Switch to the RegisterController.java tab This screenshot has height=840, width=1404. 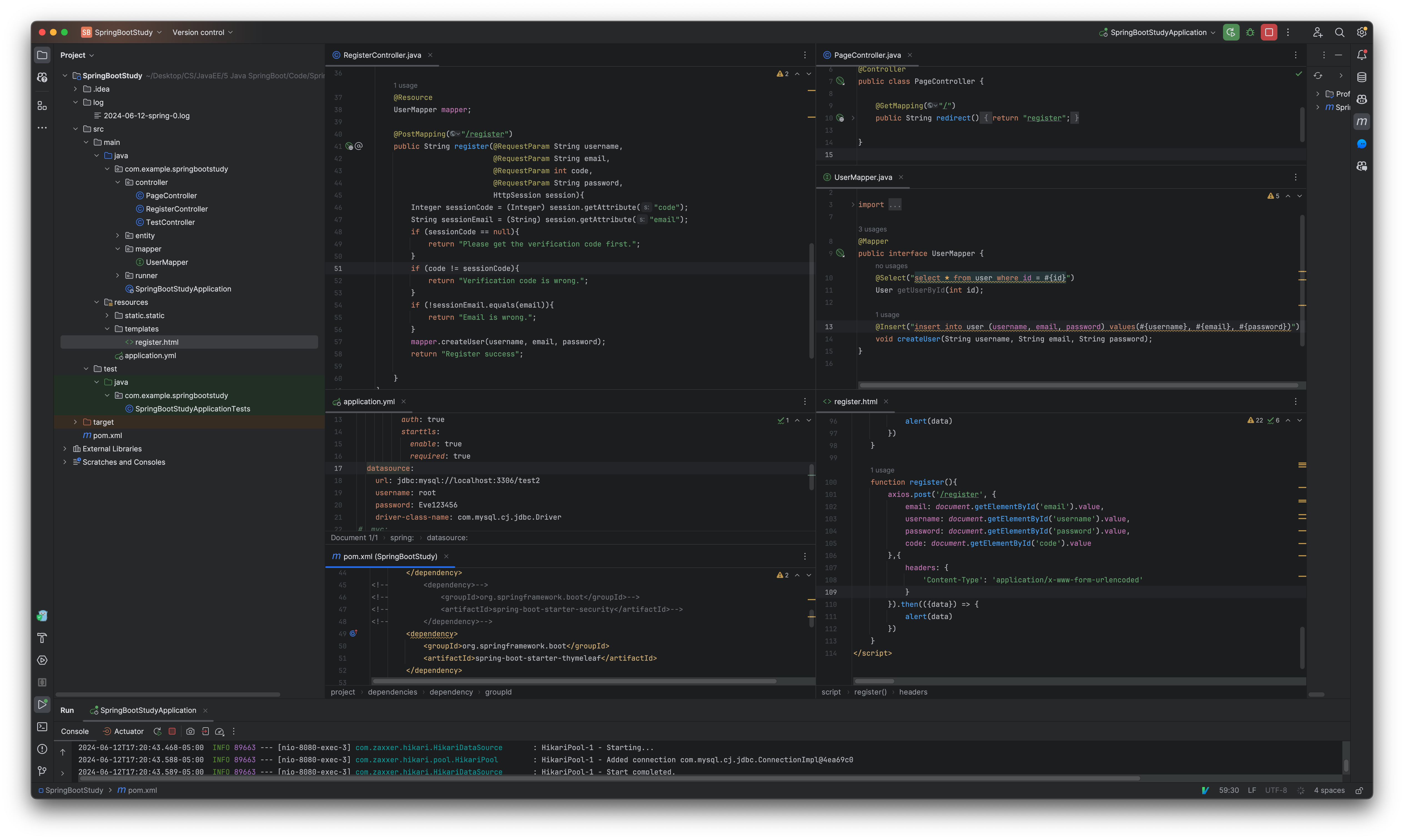click(x=382, y=55)
